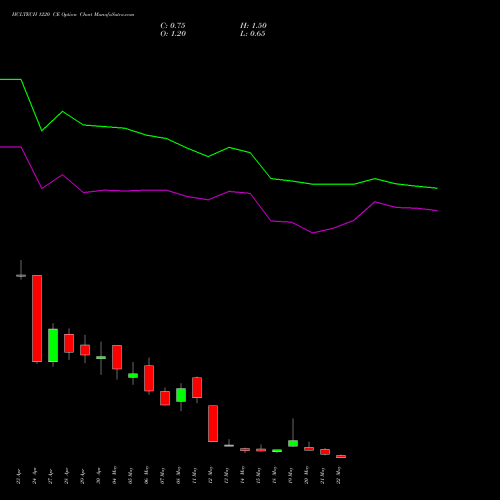The image size is (500, 500).
Task: Click the 07 May date label
Action: point(163,476)
